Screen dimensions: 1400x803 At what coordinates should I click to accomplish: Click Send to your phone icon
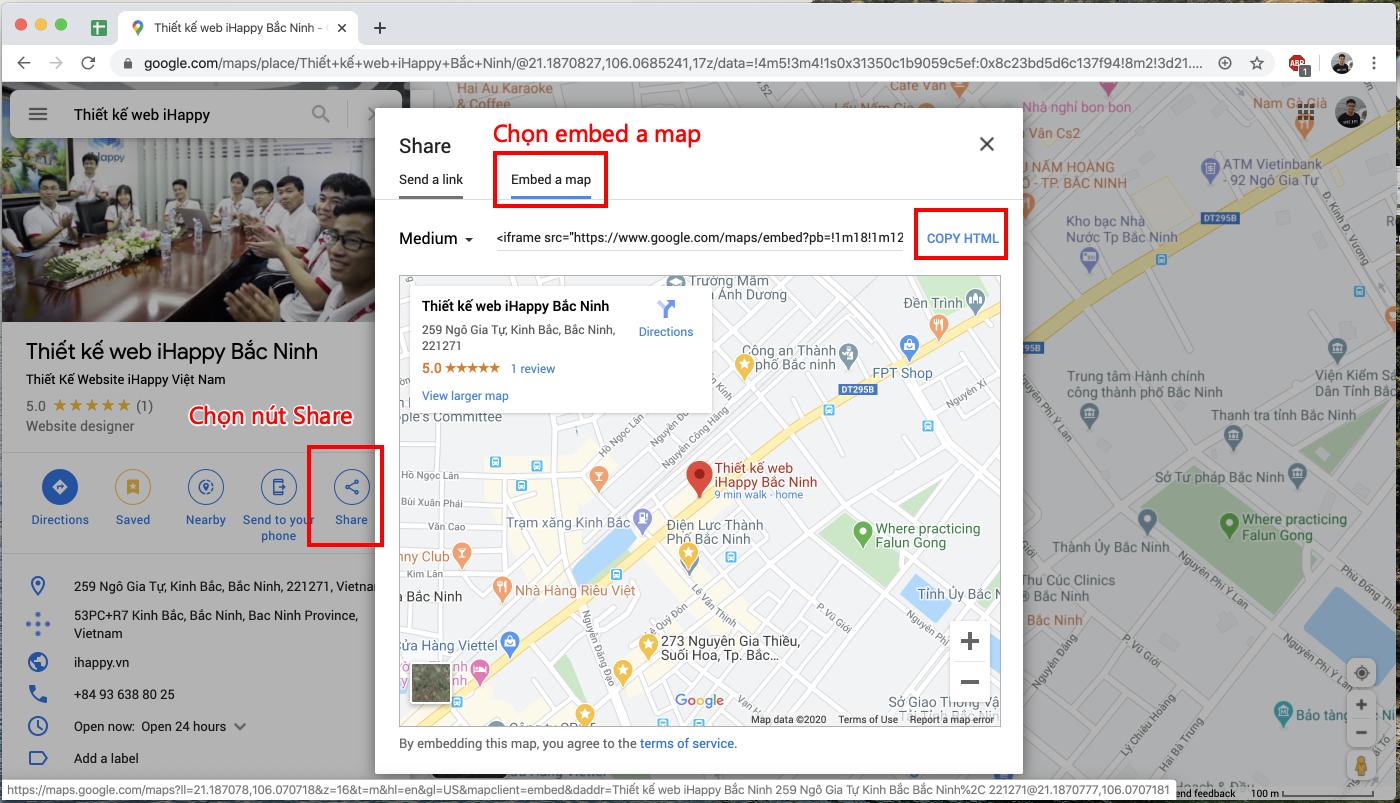(279, 487)
